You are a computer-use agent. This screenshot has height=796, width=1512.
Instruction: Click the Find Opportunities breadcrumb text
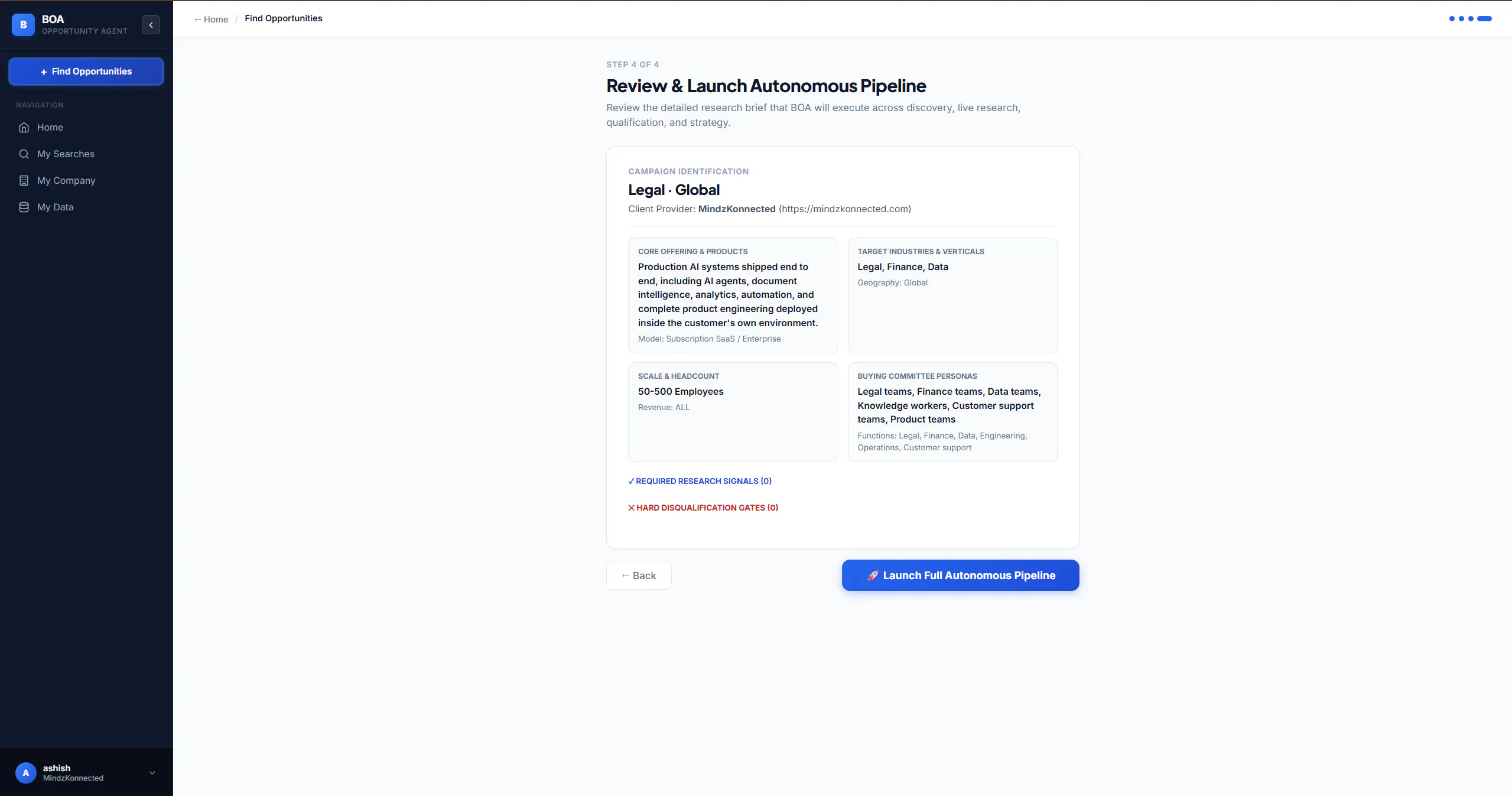[284, 18]
